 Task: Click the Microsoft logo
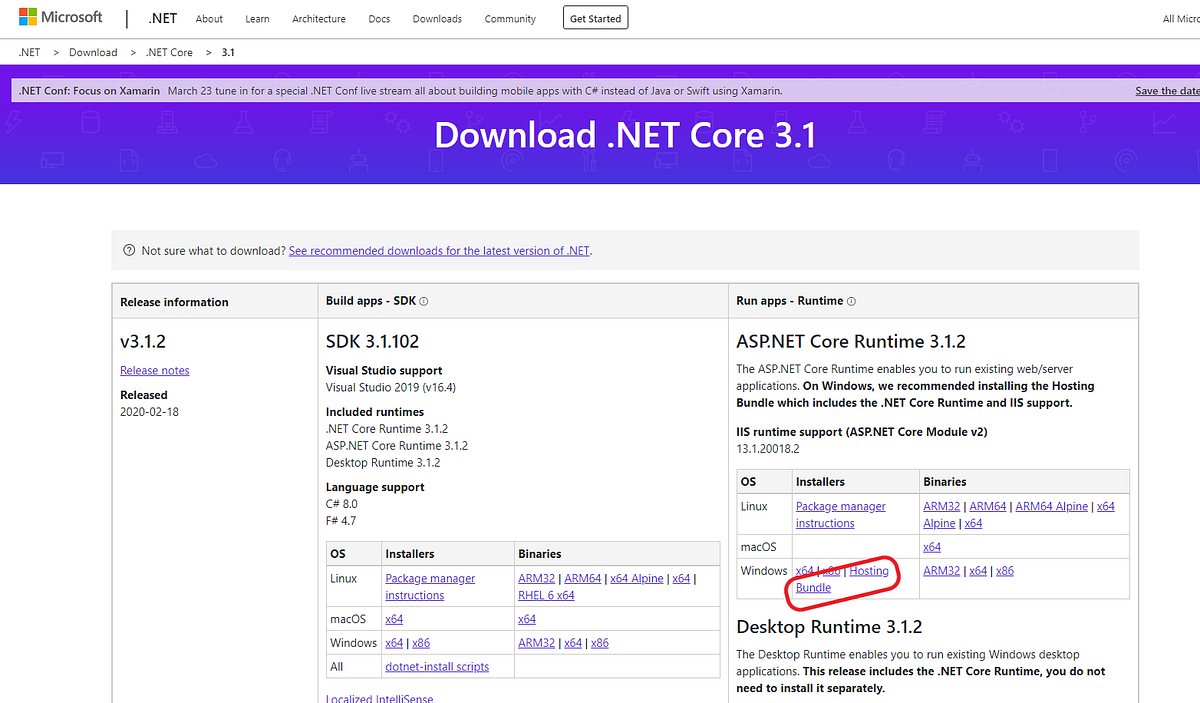[x=60, y=16]
